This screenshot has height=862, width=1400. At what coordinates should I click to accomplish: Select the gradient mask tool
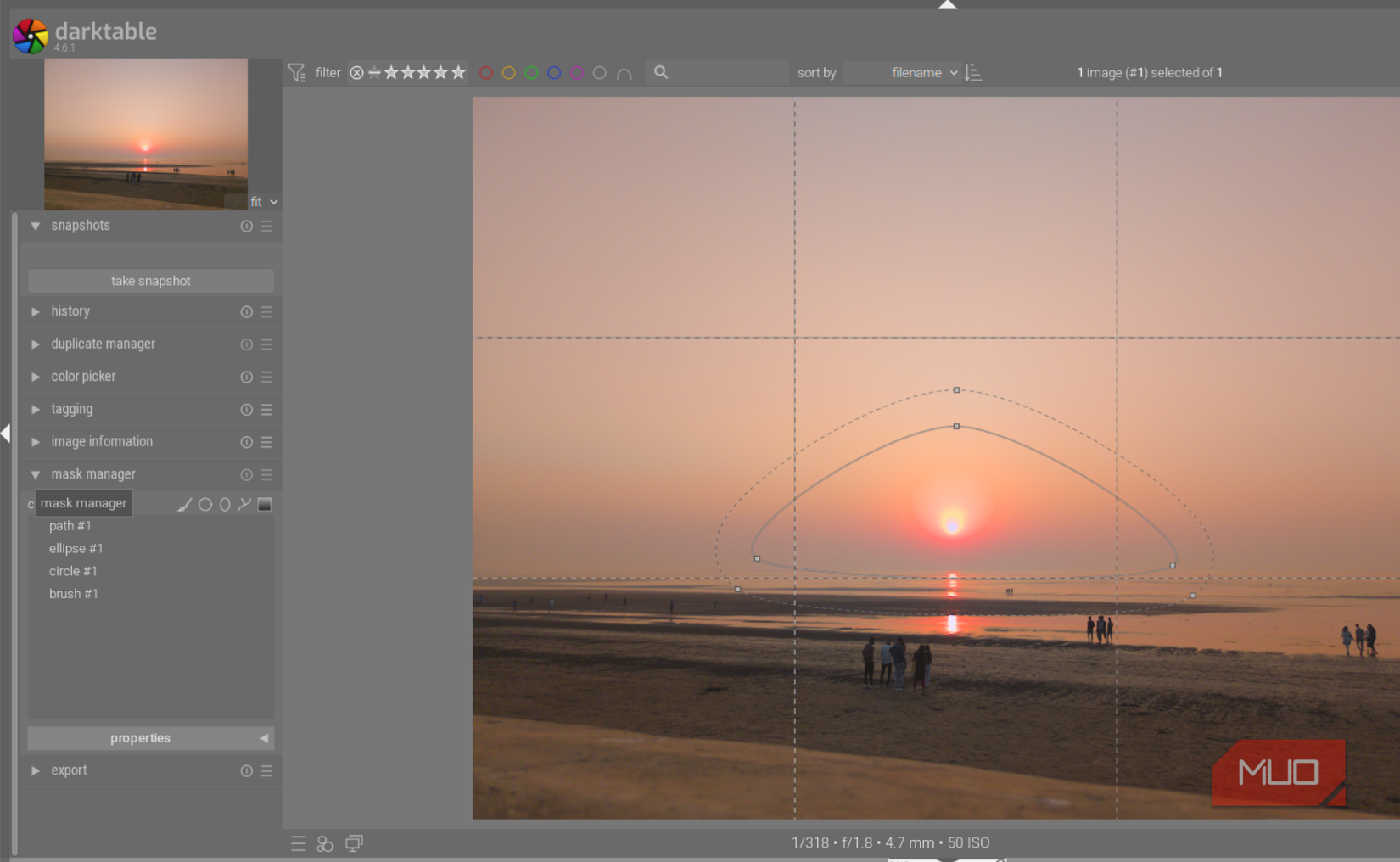(x=264, y=504)
